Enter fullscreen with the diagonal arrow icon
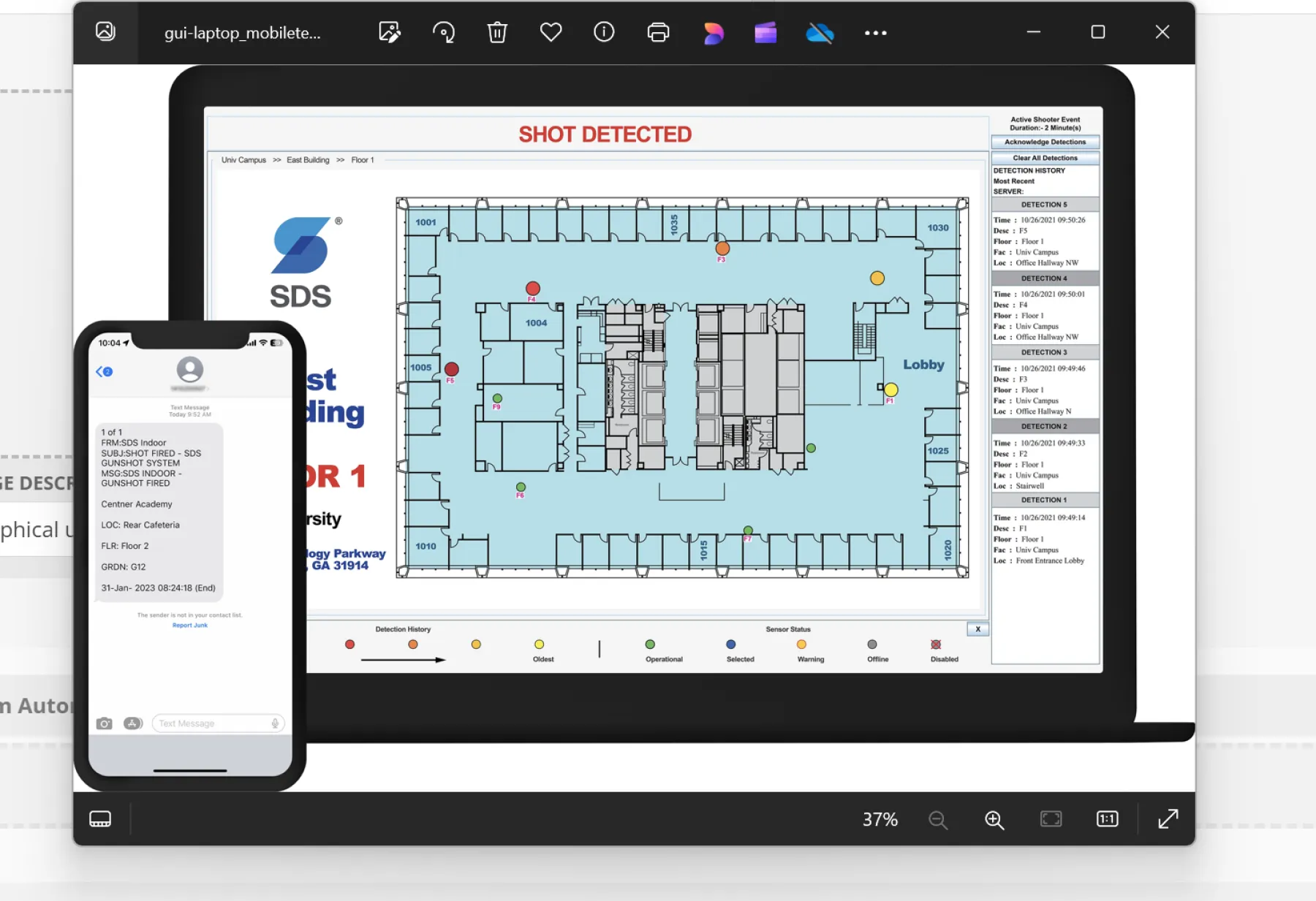Viewport: 1316px width, 901px height. pos(1168,819)
